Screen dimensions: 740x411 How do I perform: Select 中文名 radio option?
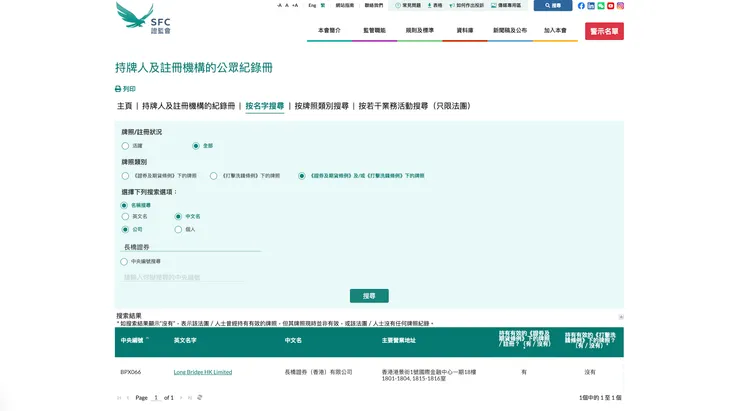(178, 217)
